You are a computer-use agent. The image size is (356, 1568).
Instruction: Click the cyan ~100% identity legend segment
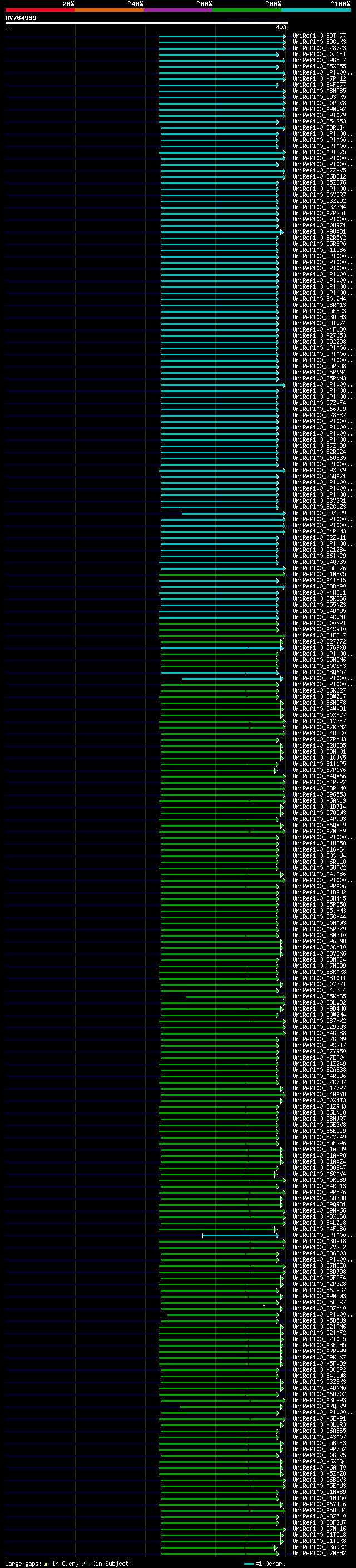[316, 10]
